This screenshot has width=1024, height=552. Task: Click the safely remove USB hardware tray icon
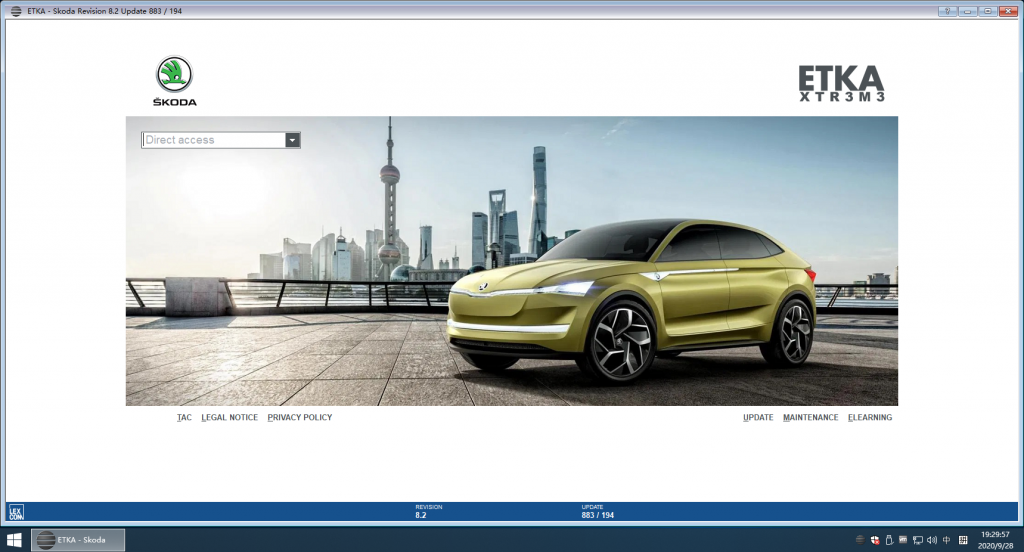(889, 540)
